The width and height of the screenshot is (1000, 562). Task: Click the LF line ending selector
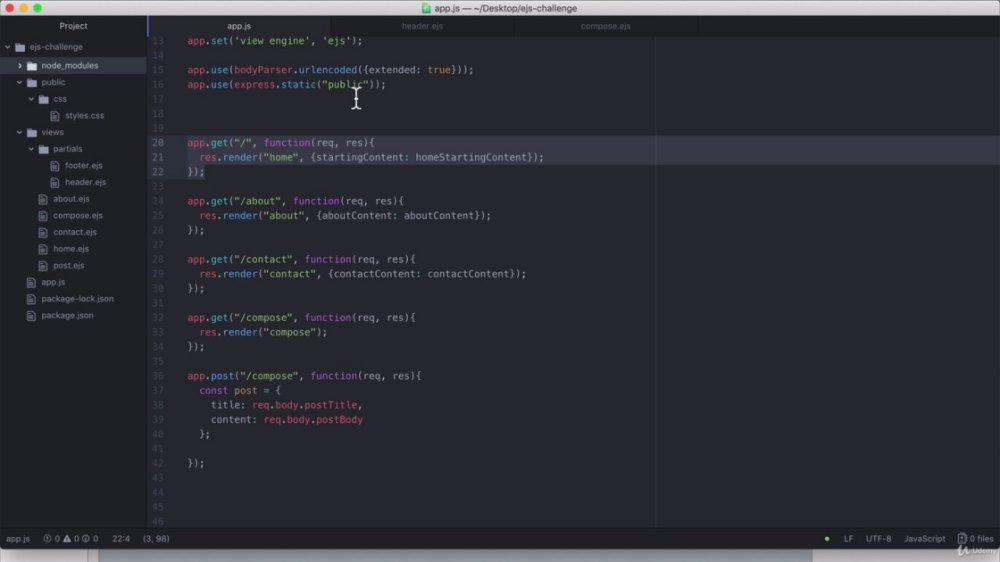point(848,538)
